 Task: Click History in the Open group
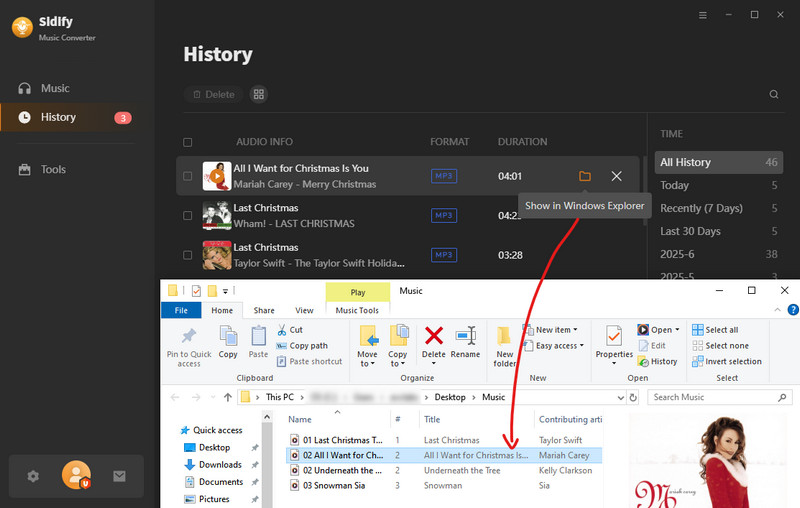tap(658, 362)
